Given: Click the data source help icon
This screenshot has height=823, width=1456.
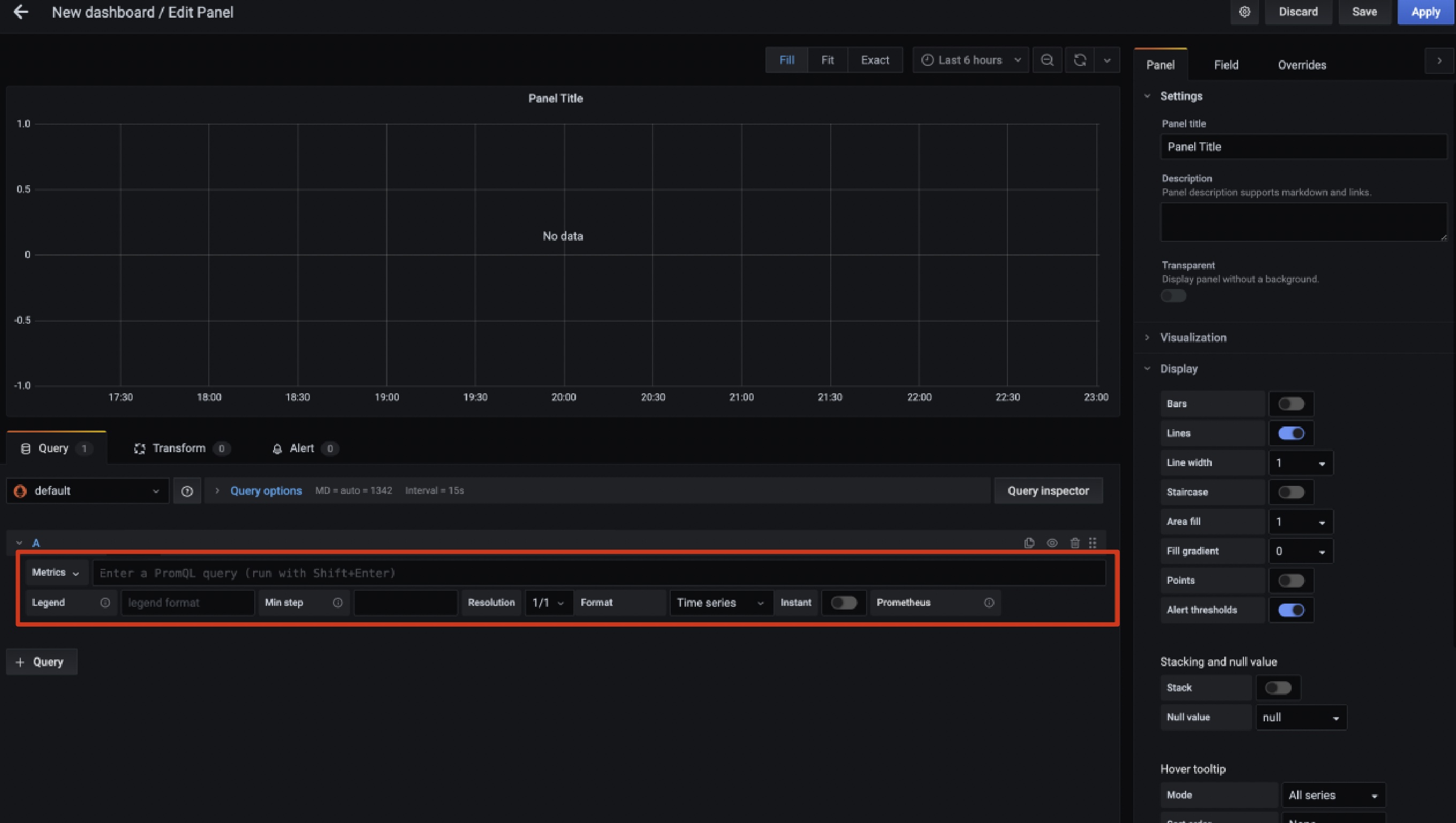Looking at the screenshot, I should [187, 491].
